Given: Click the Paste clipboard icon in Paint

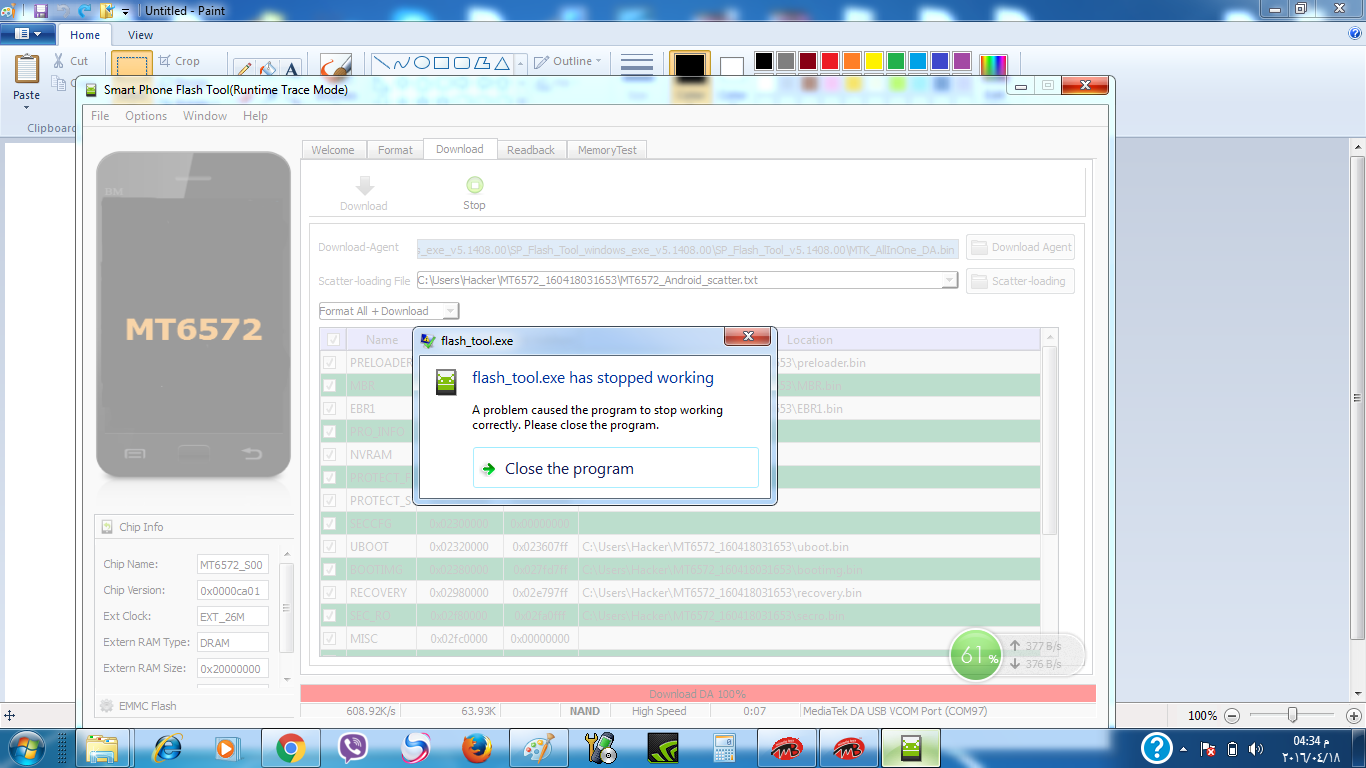Looking at the screenshot, I should pyautogui.click(x=27, y=68).
